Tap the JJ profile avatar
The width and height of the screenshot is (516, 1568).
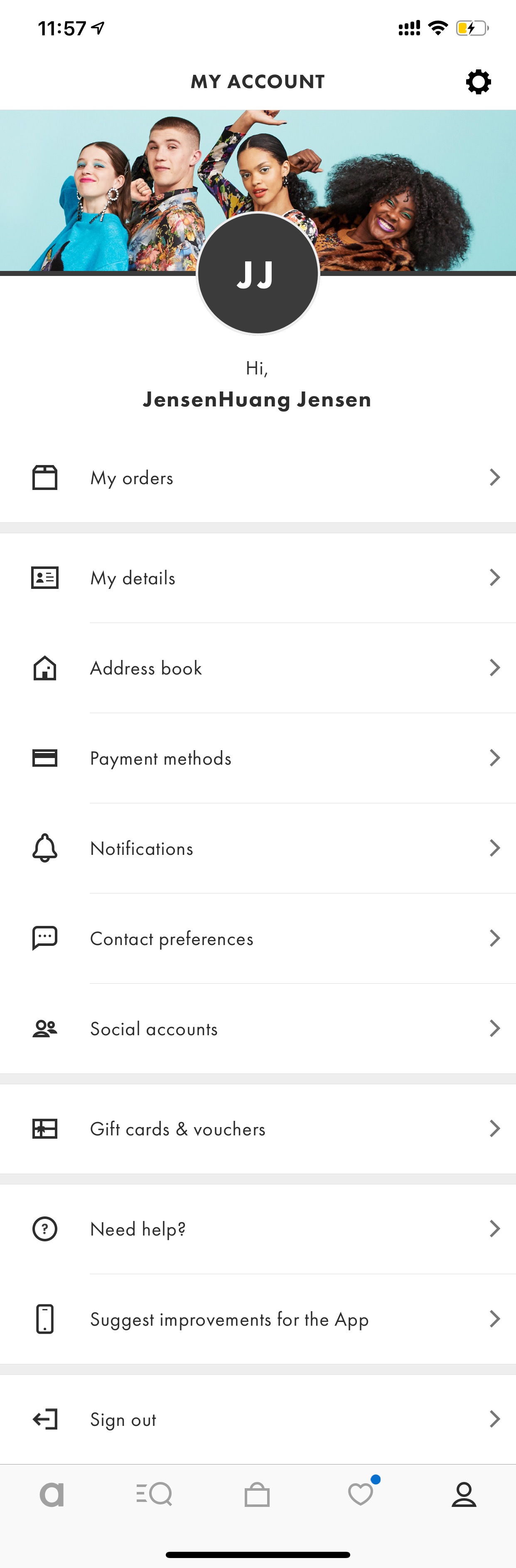(258, 273)
